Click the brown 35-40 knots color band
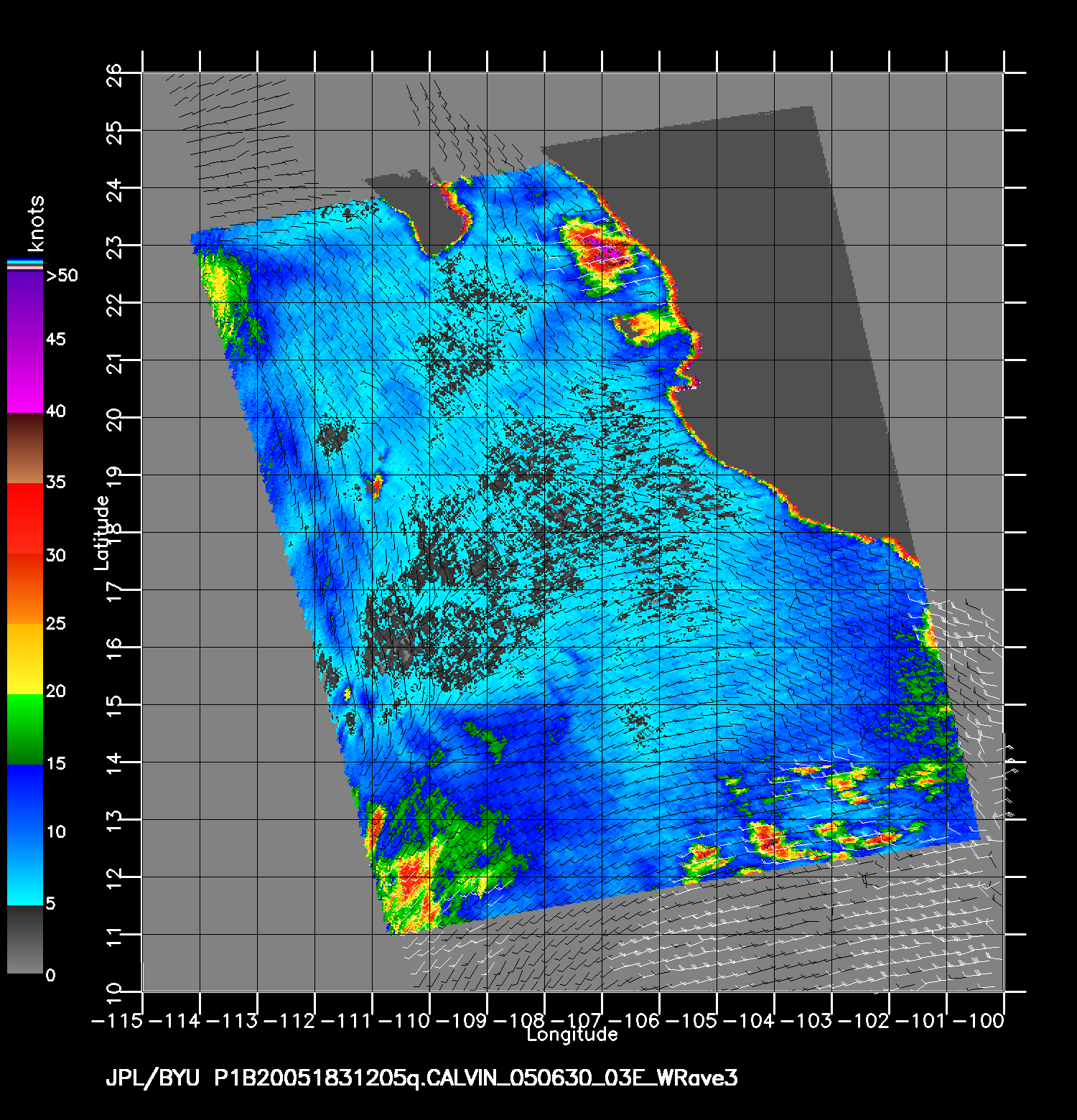The width and height of the screenshot is (1077, 1120). (25, 448)
